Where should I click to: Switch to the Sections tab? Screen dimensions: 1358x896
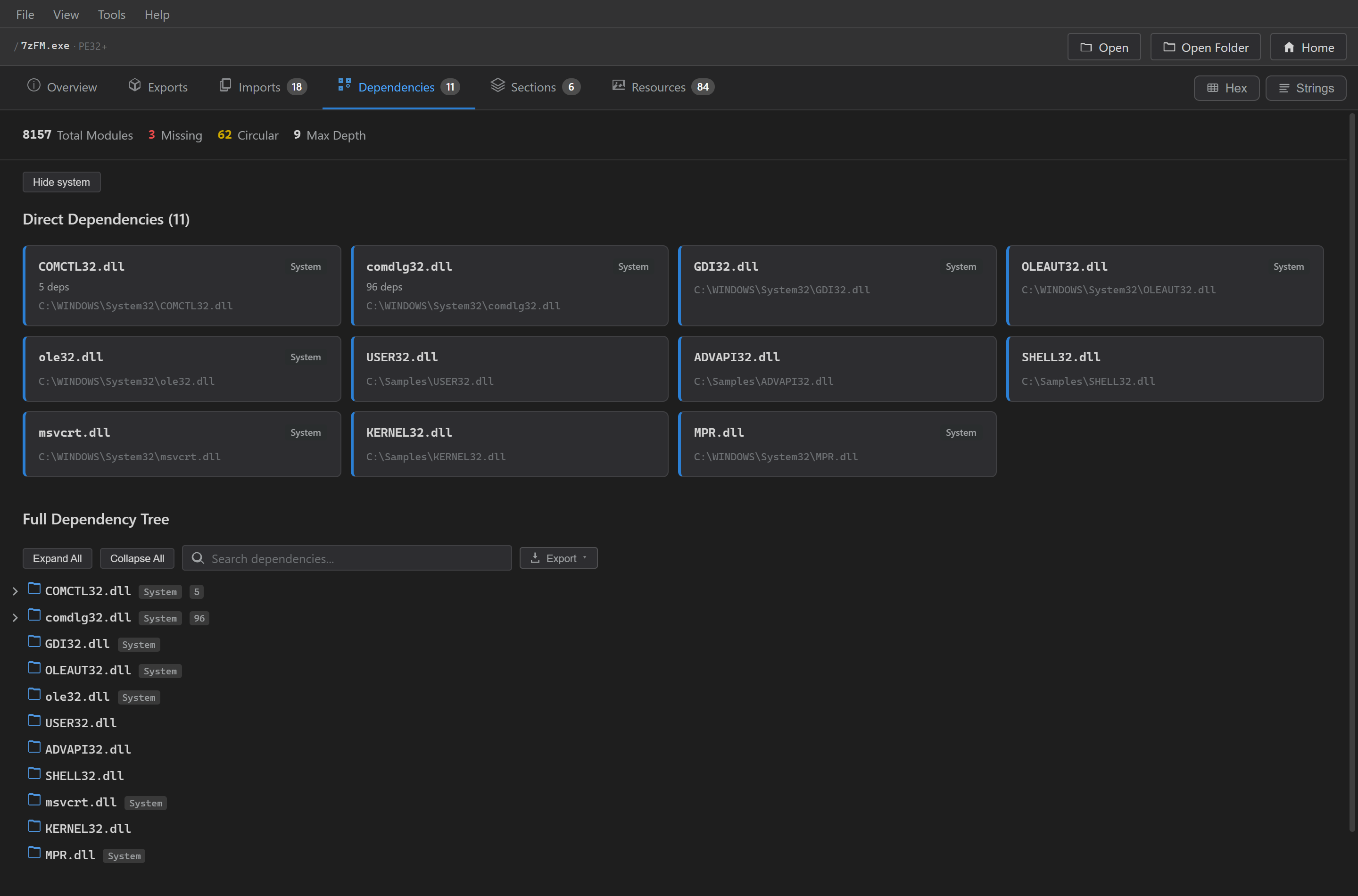click(535, 87)
